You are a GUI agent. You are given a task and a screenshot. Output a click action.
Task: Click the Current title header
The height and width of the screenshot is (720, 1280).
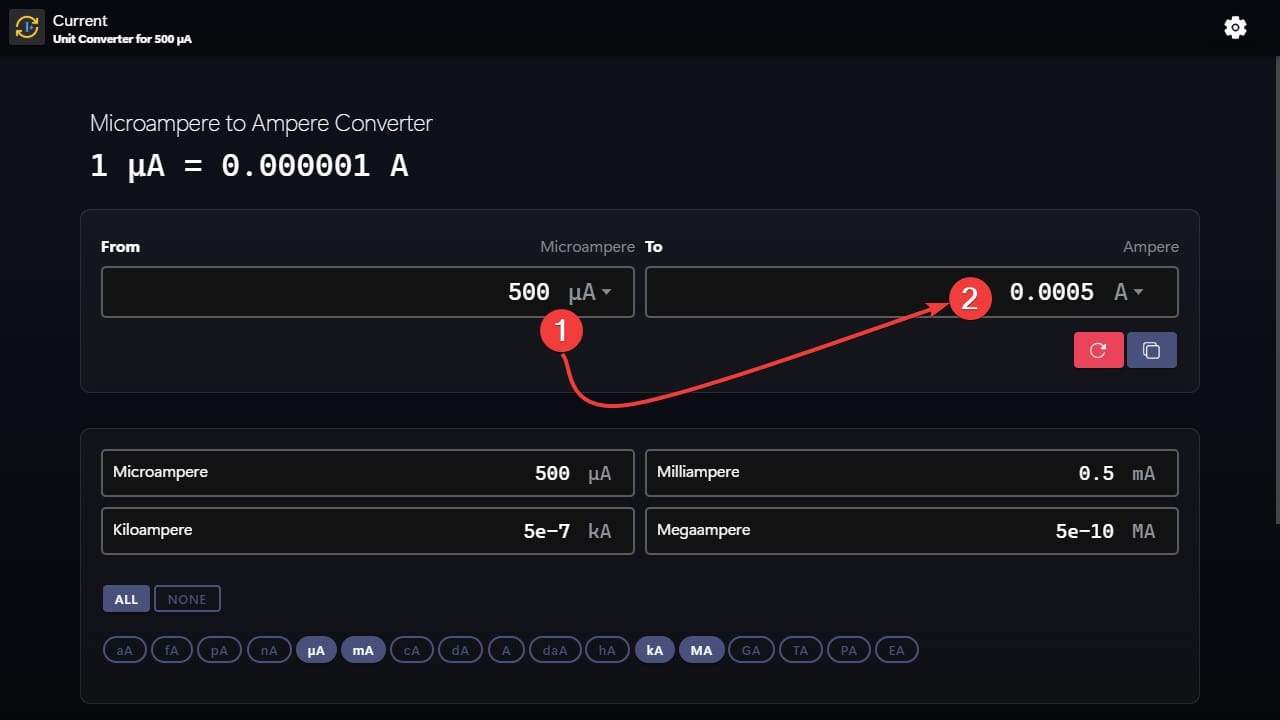[80, 20]
